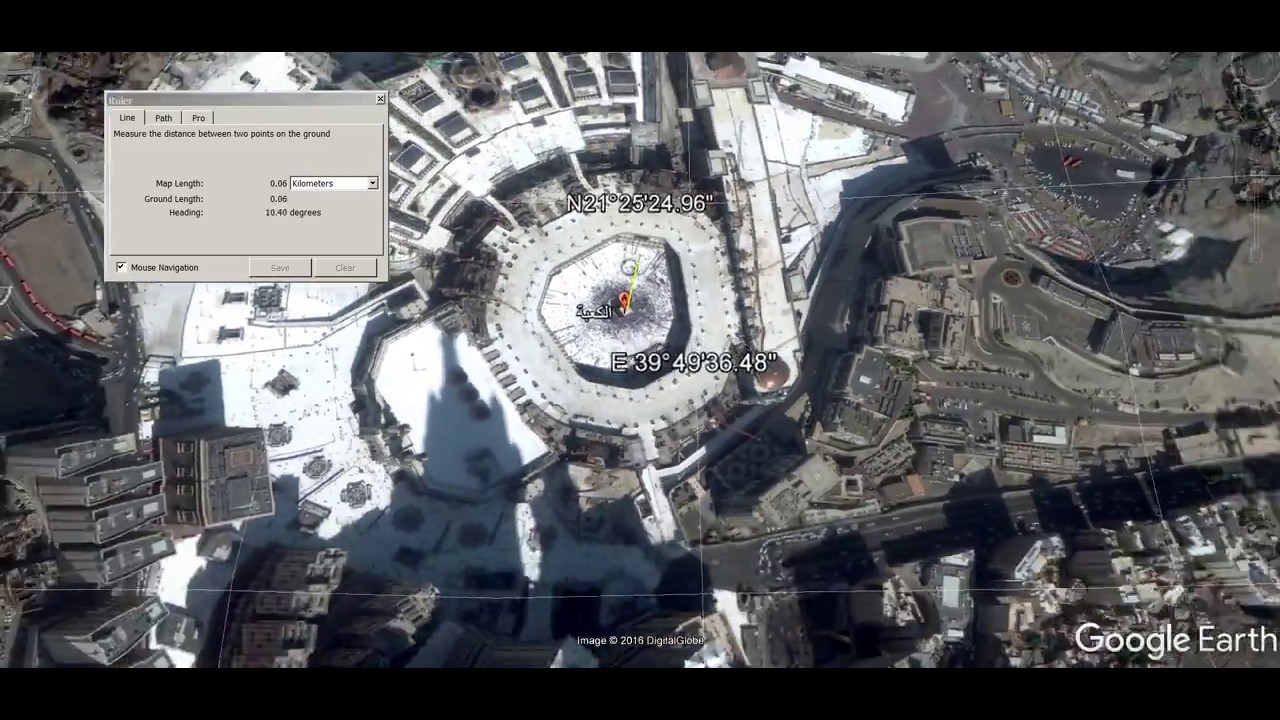Close the Ruler dialog
Image resolution: width=1280 pixels, height=720 pixels.
[x=380, y=99]
